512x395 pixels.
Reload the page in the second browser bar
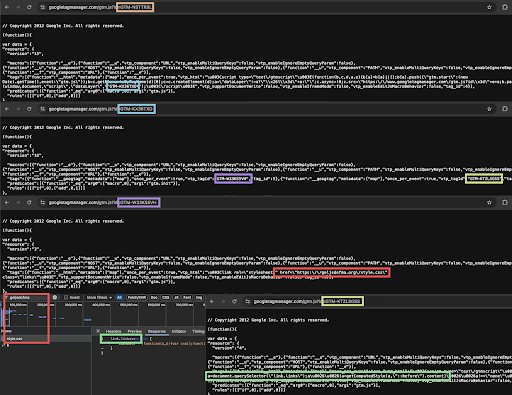pyautogui.click(x=29, y=109)
